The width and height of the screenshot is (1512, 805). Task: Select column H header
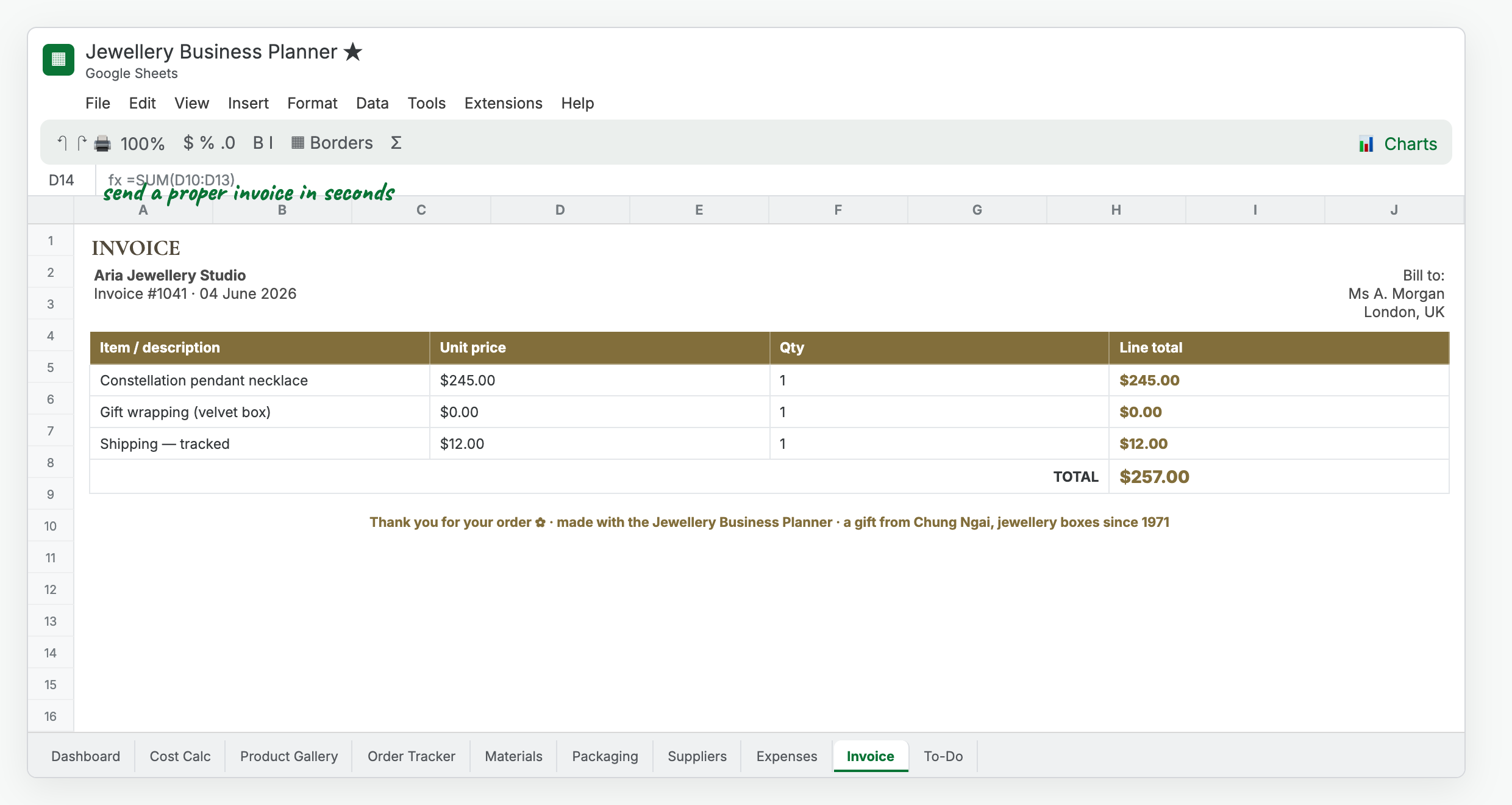1116,210
